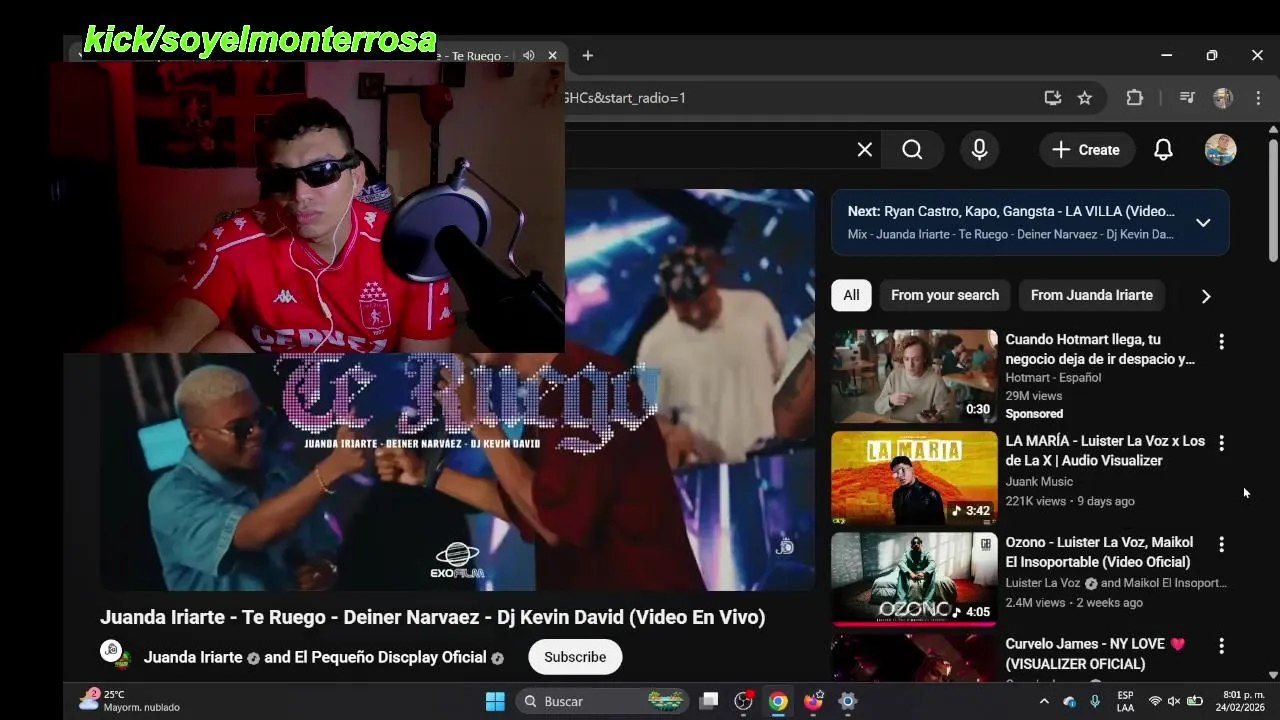Open Juanda Iriarte channel link
This screenshot has width=1280, height=720.
click(x=193, y=657)
